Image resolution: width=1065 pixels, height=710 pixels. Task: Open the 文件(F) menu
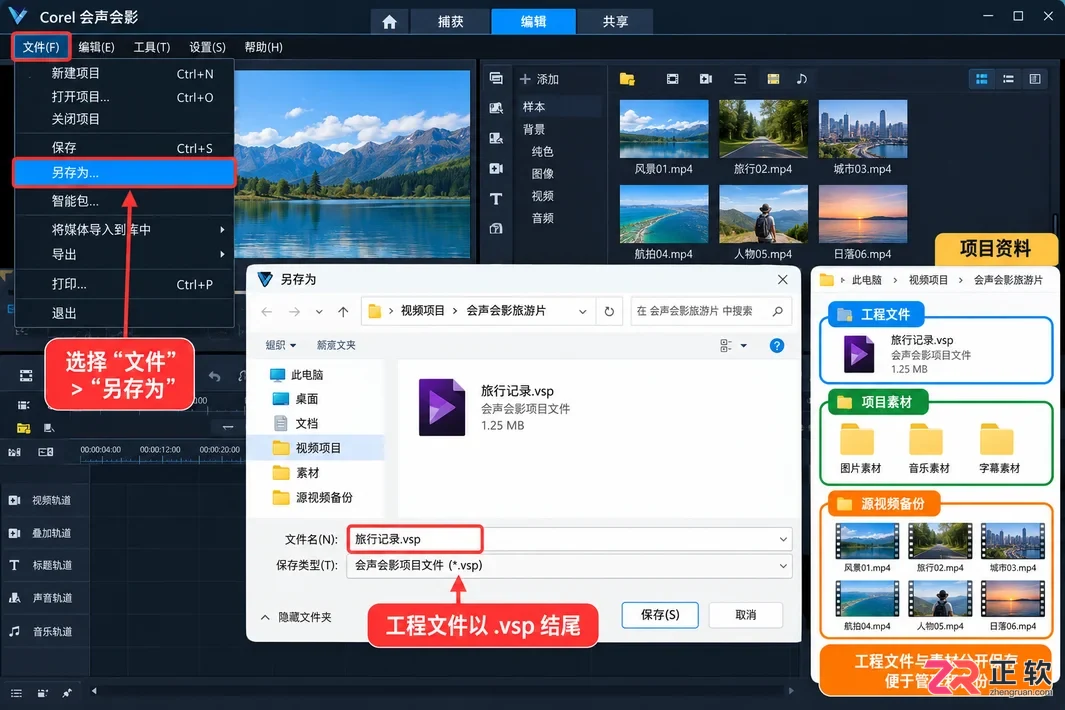point(41,47)
